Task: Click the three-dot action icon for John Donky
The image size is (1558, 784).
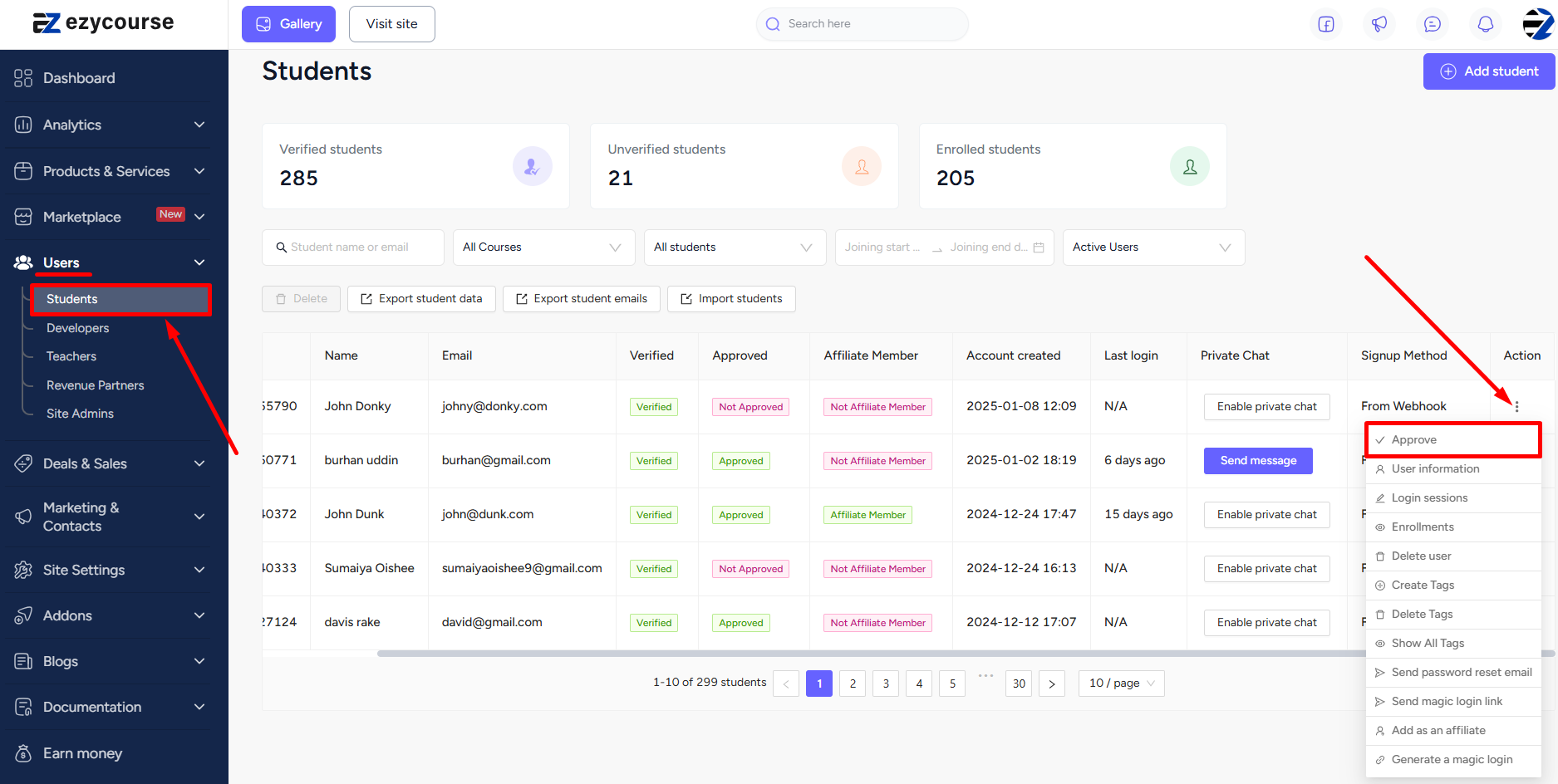Action: click(1516, 407)
